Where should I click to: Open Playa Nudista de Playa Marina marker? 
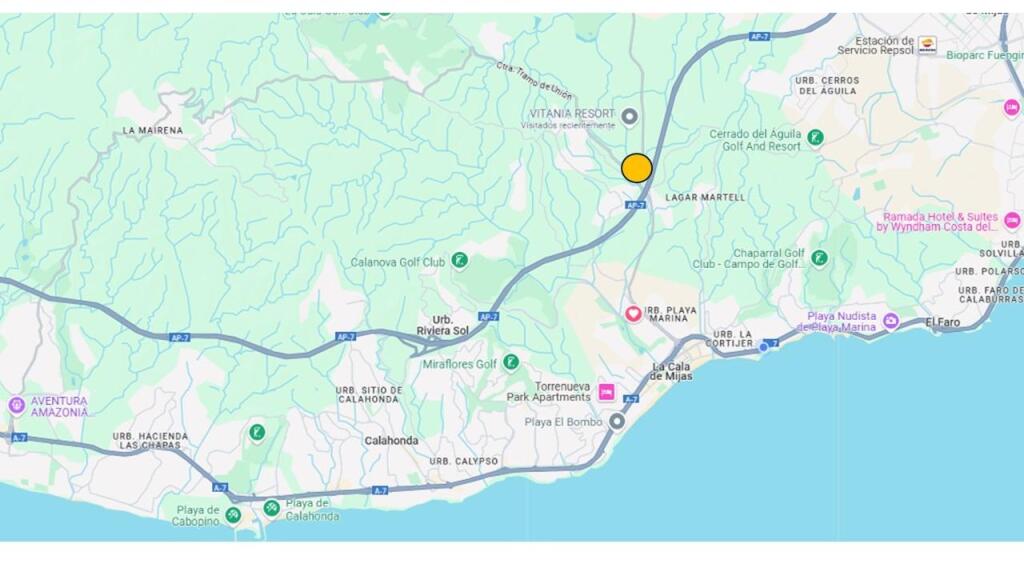click(891, 321)
